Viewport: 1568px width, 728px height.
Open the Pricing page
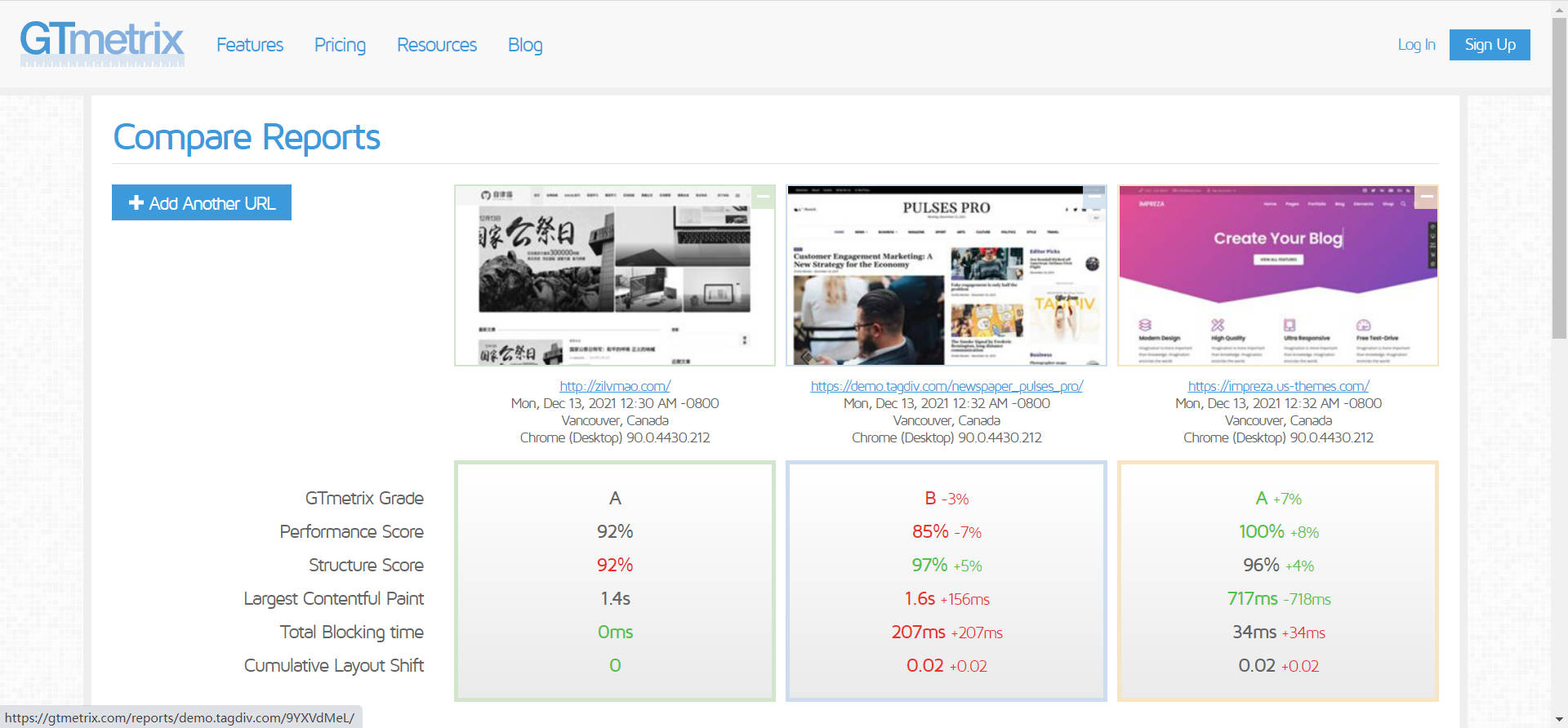[340, 45]
